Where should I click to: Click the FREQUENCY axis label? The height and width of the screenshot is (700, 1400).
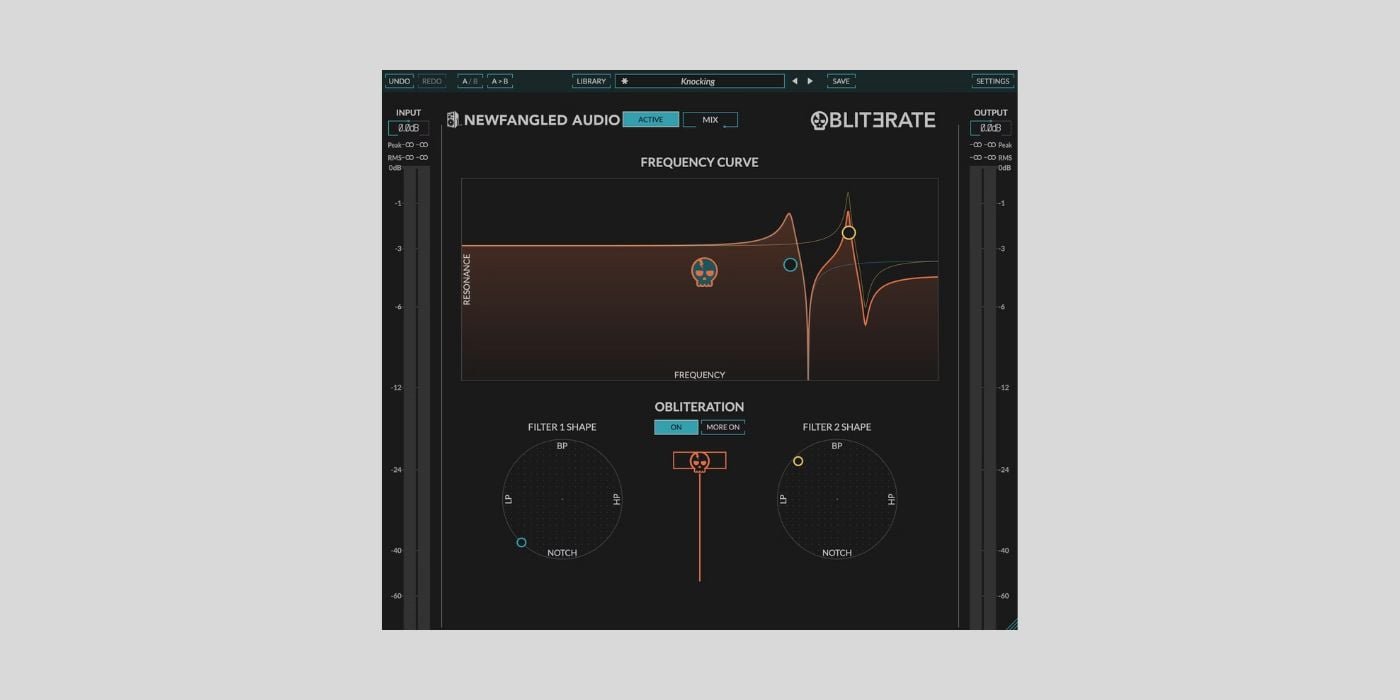700,375
